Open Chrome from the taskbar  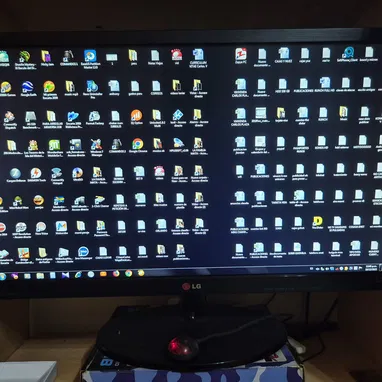tap(129, 273)
